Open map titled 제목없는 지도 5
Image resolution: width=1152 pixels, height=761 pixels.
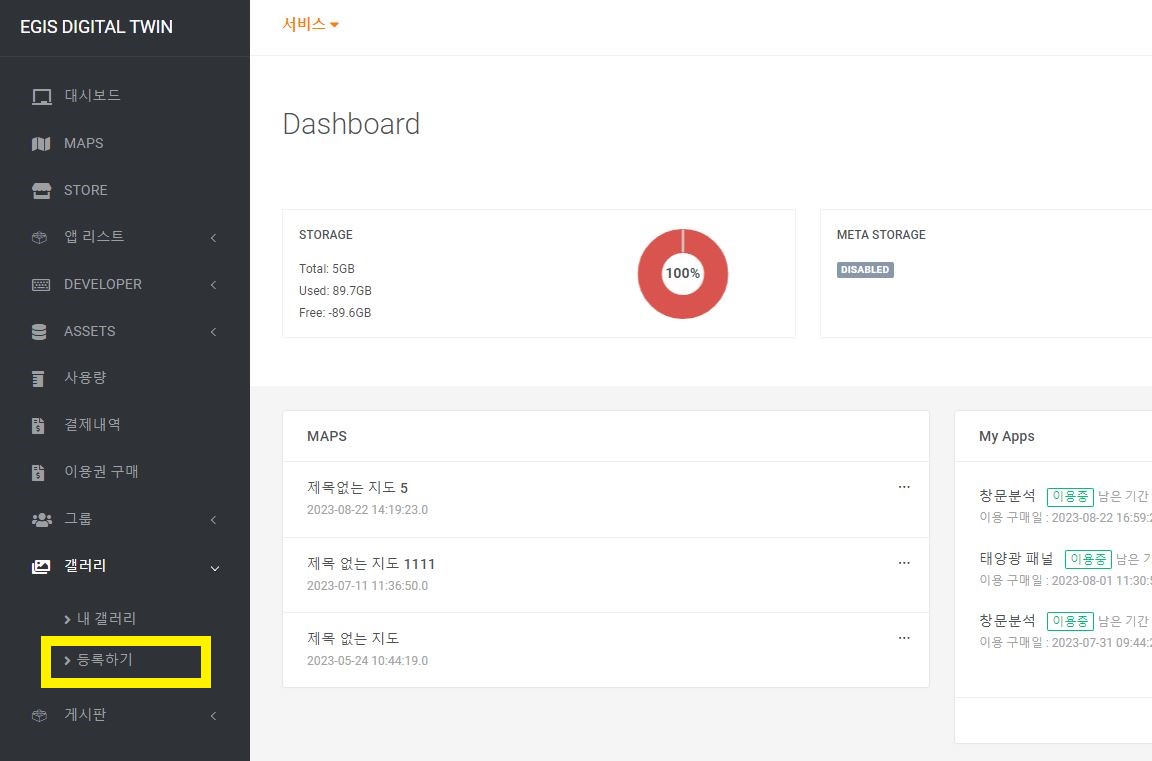(357, 488)
